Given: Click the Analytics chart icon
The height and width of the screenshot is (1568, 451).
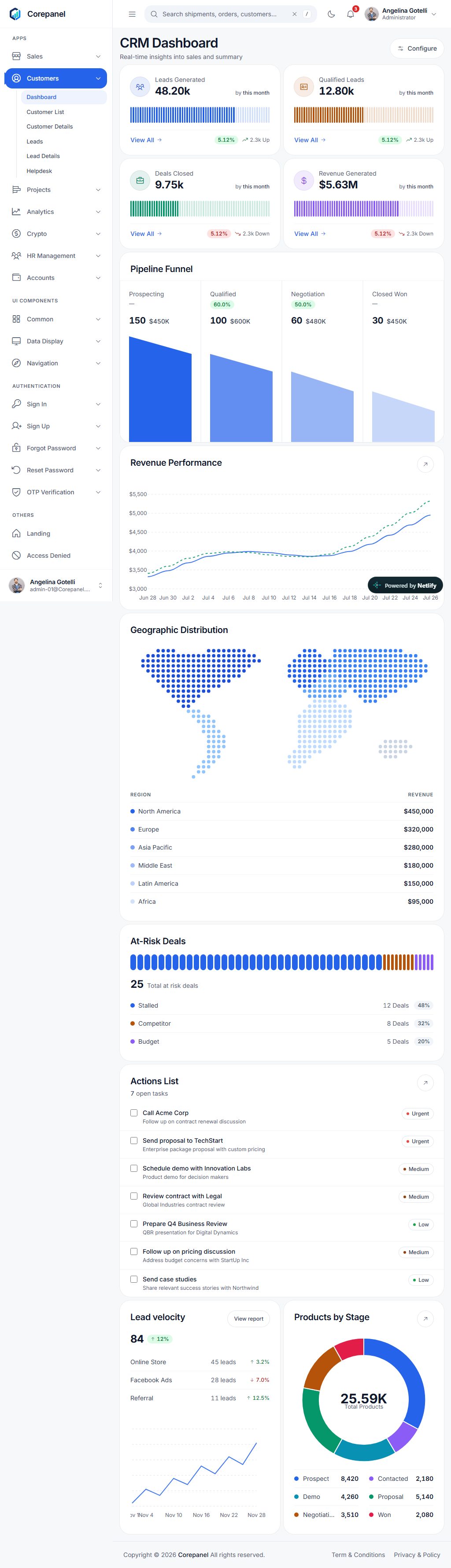Looking at the screenshot, I should 16,212.
